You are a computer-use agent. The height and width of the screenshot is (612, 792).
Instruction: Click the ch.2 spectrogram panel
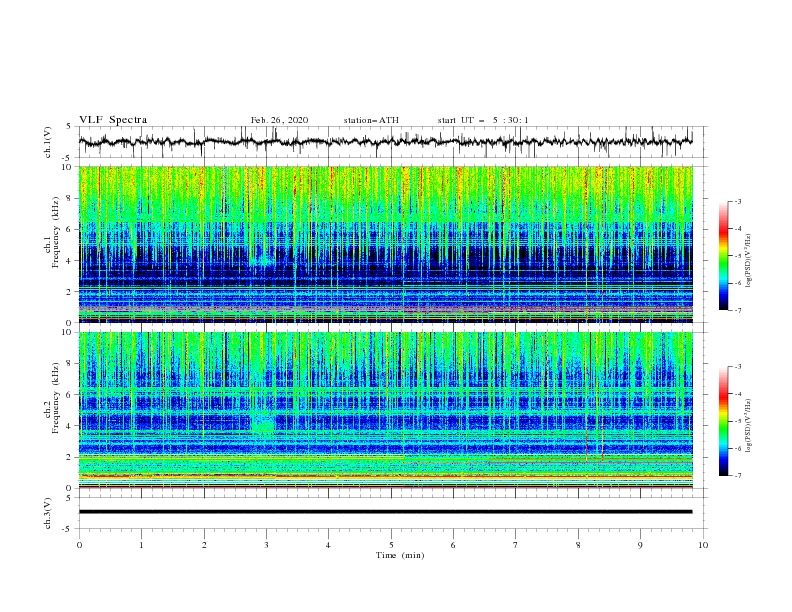point(386,410)
